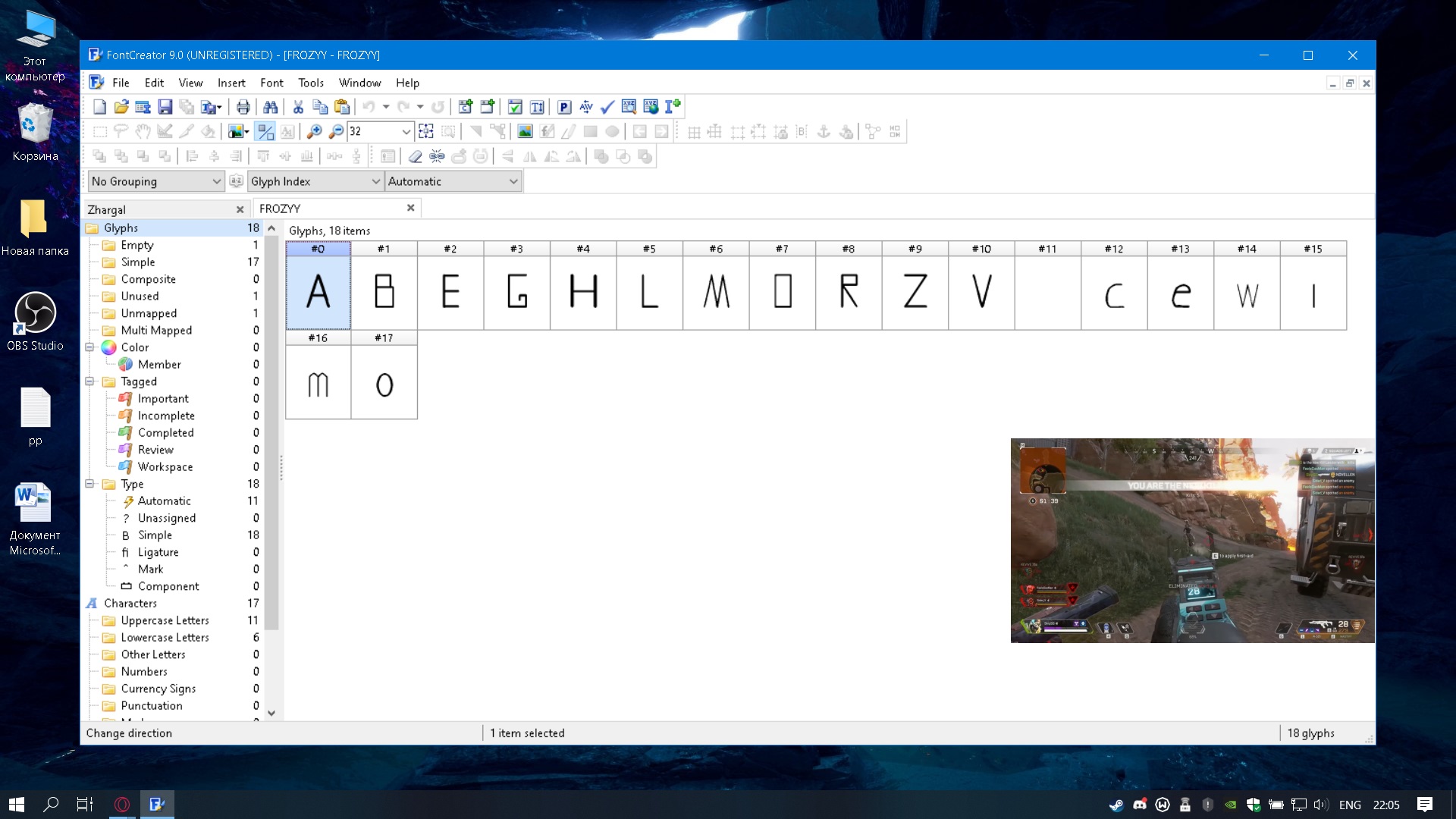Save the font with the floppy disk icon
Viewport: 1456px width, 819px height.
[x=165, y=107]
